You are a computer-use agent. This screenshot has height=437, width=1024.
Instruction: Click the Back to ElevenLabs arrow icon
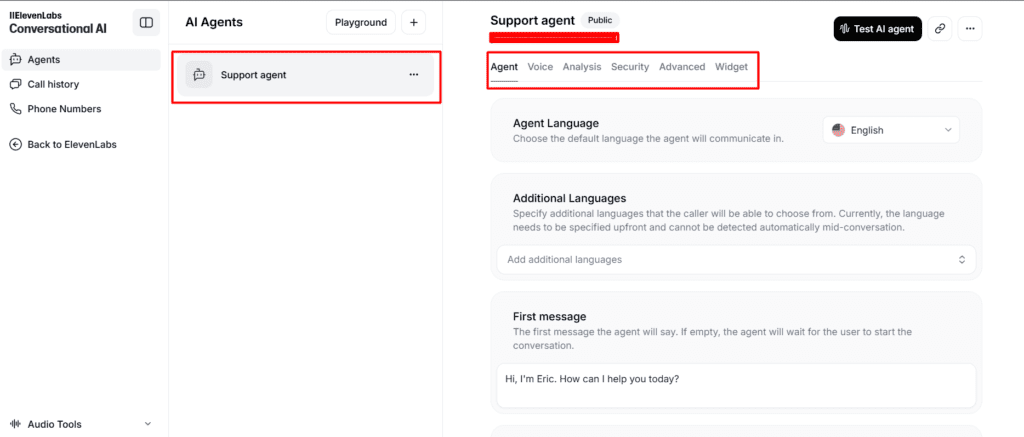coord(15,144)
